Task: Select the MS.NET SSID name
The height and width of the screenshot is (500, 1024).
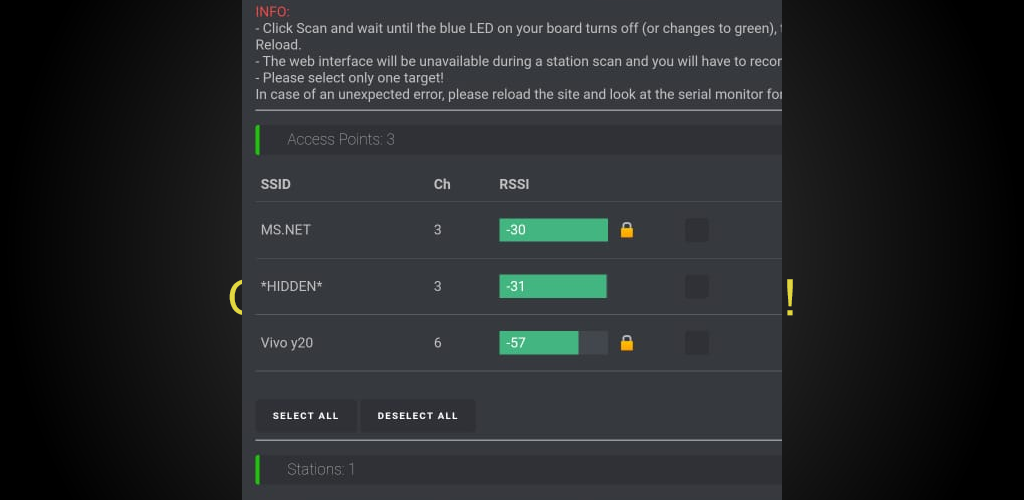Action: point(286,230)
